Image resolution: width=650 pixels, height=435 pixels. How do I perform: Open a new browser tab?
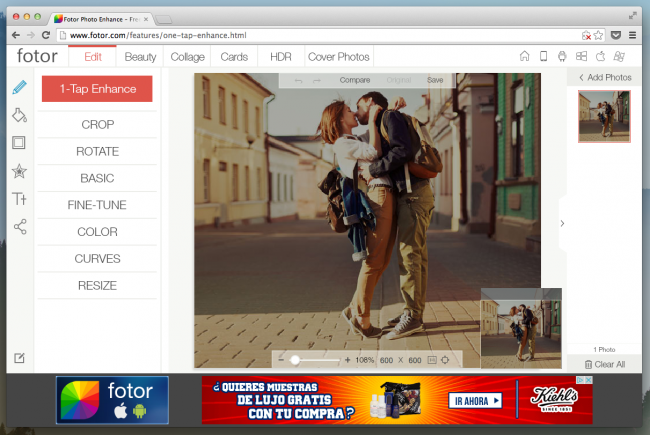(x=163, y=19)
